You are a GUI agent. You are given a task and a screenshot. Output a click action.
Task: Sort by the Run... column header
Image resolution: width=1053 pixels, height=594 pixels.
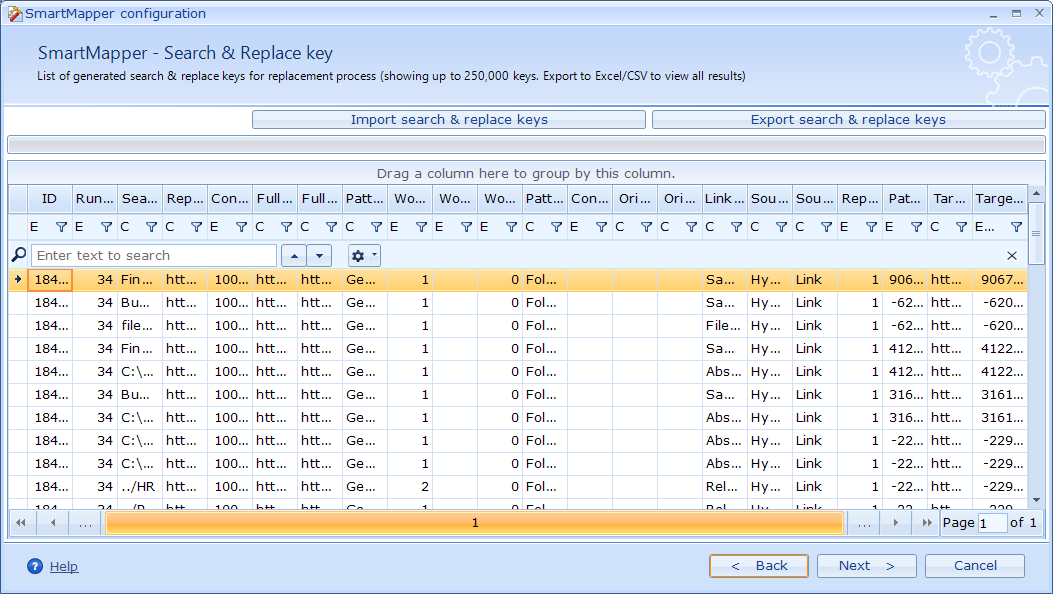pyautogui.click(x=95, y=199)
